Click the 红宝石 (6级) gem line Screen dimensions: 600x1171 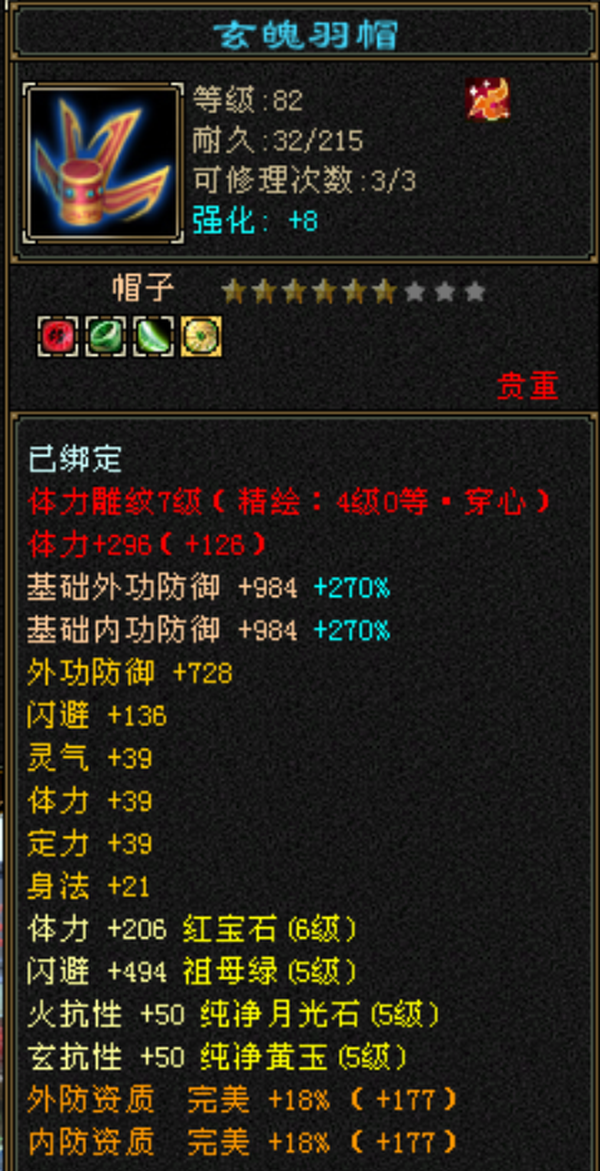193,930
